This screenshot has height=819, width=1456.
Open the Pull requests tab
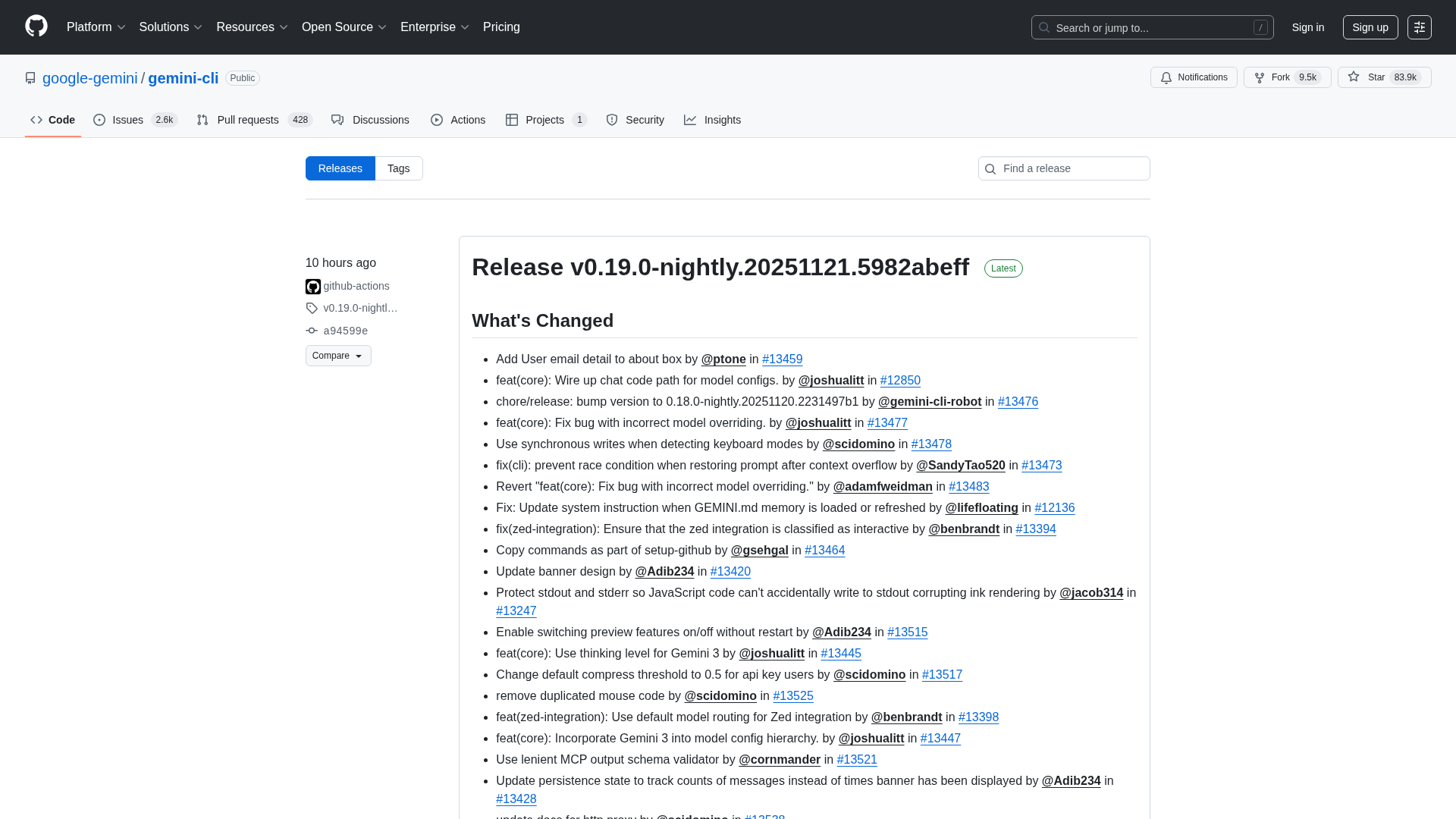click(x=248, y=120)
